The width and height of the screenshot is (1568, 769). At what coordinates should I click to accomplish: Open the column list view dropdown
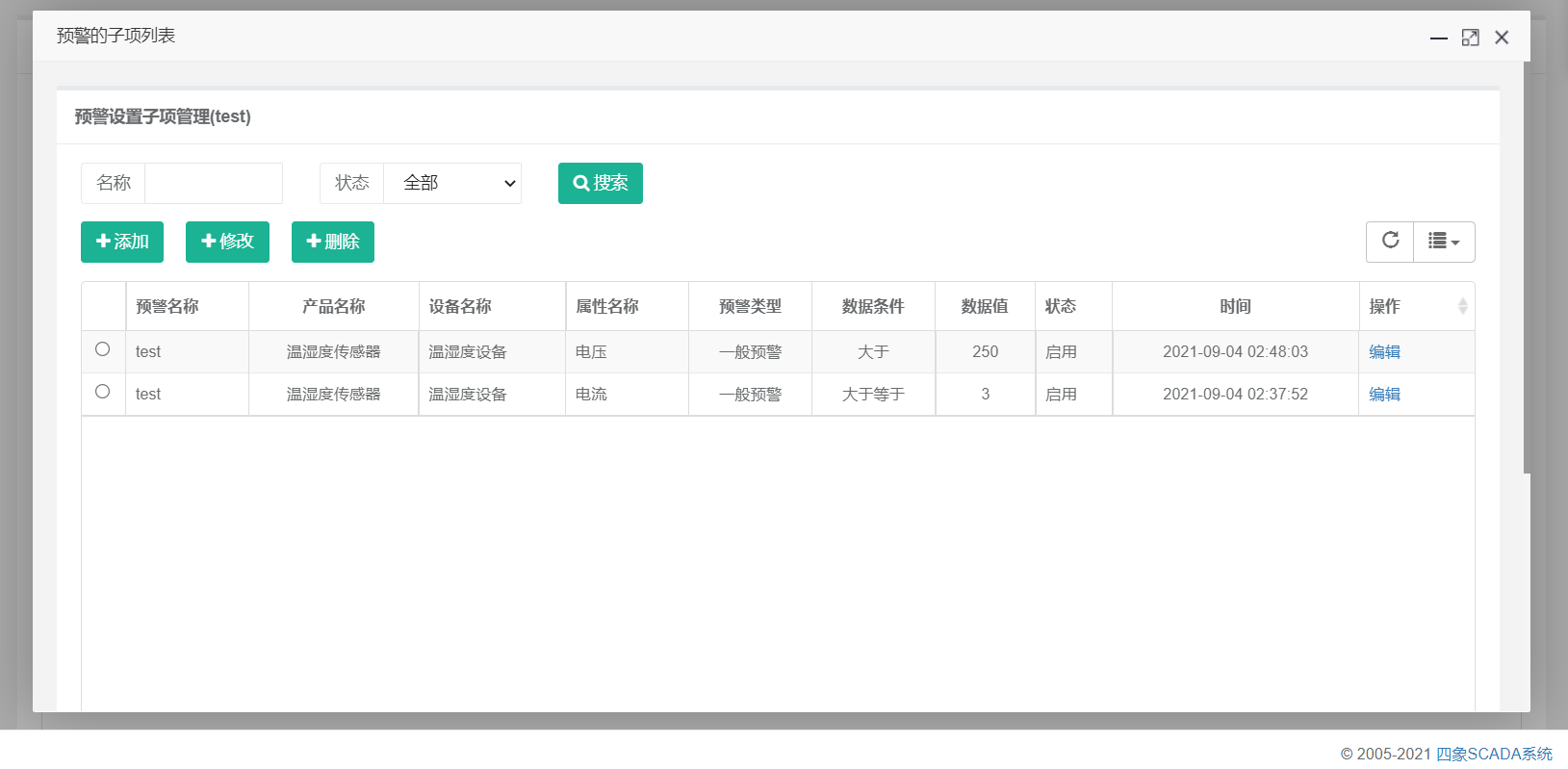[1444, 242]
